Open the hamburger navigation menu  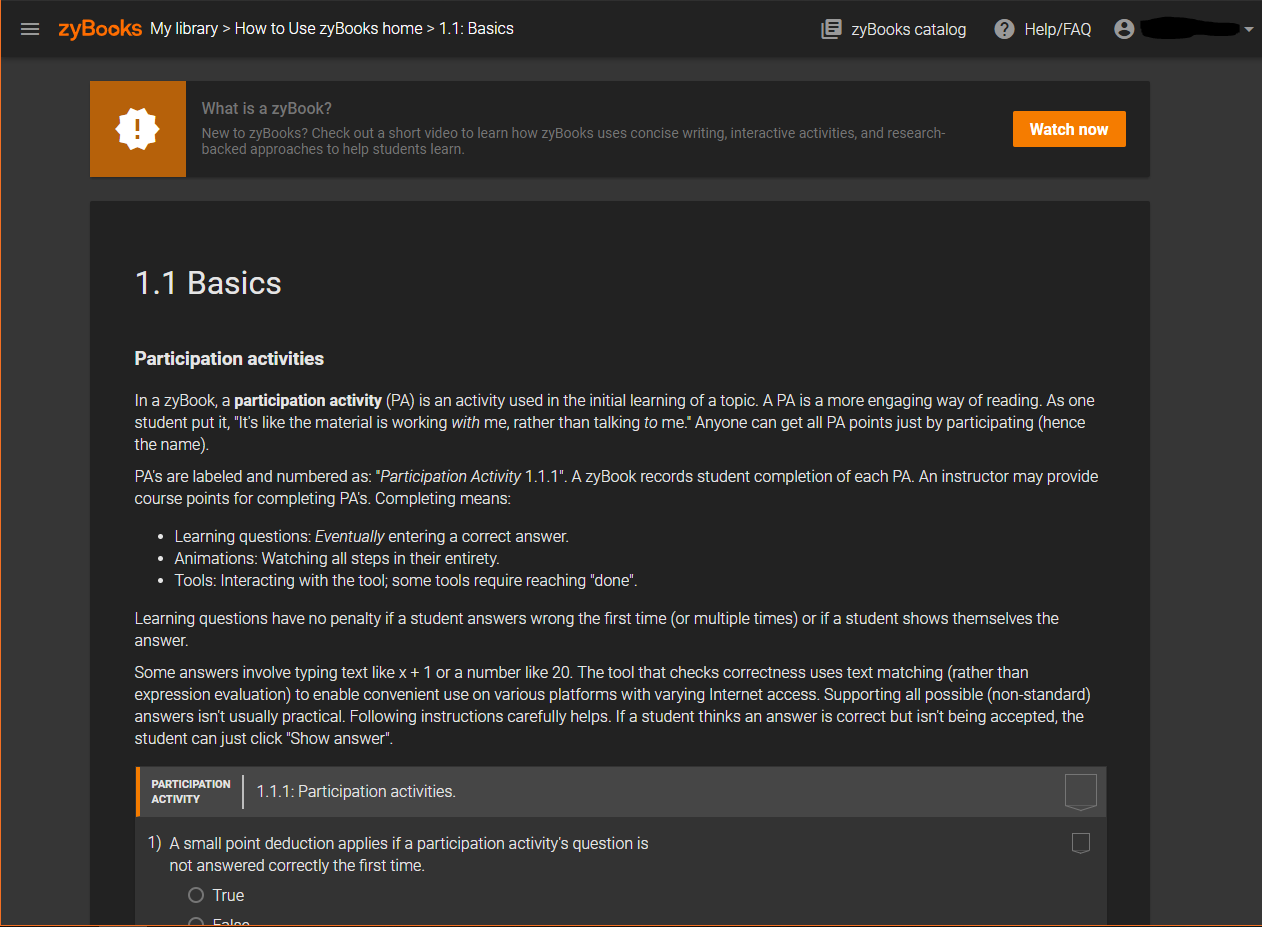30,29
